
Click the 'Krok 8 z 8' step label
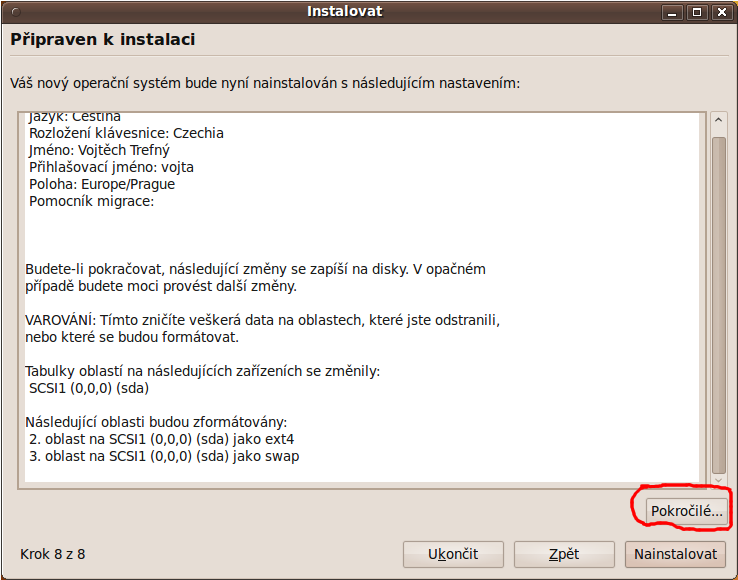(x=53, y=554)
